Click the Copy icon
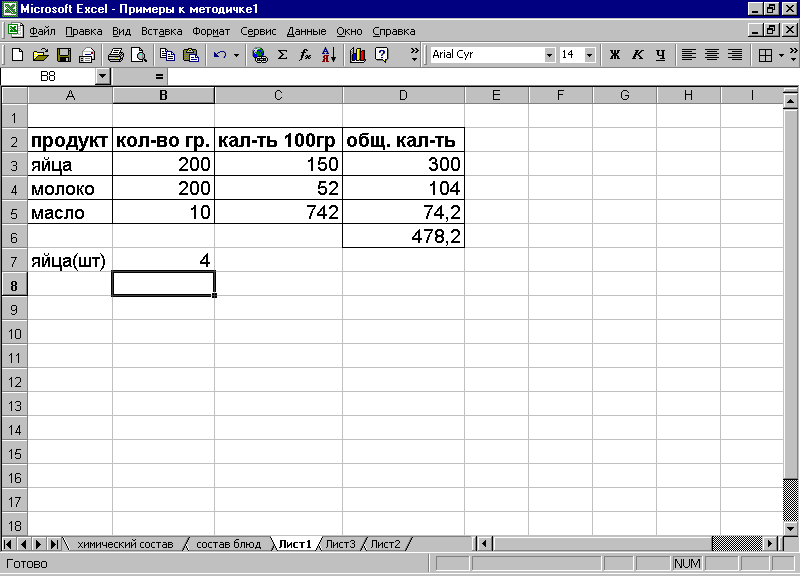 167,55
